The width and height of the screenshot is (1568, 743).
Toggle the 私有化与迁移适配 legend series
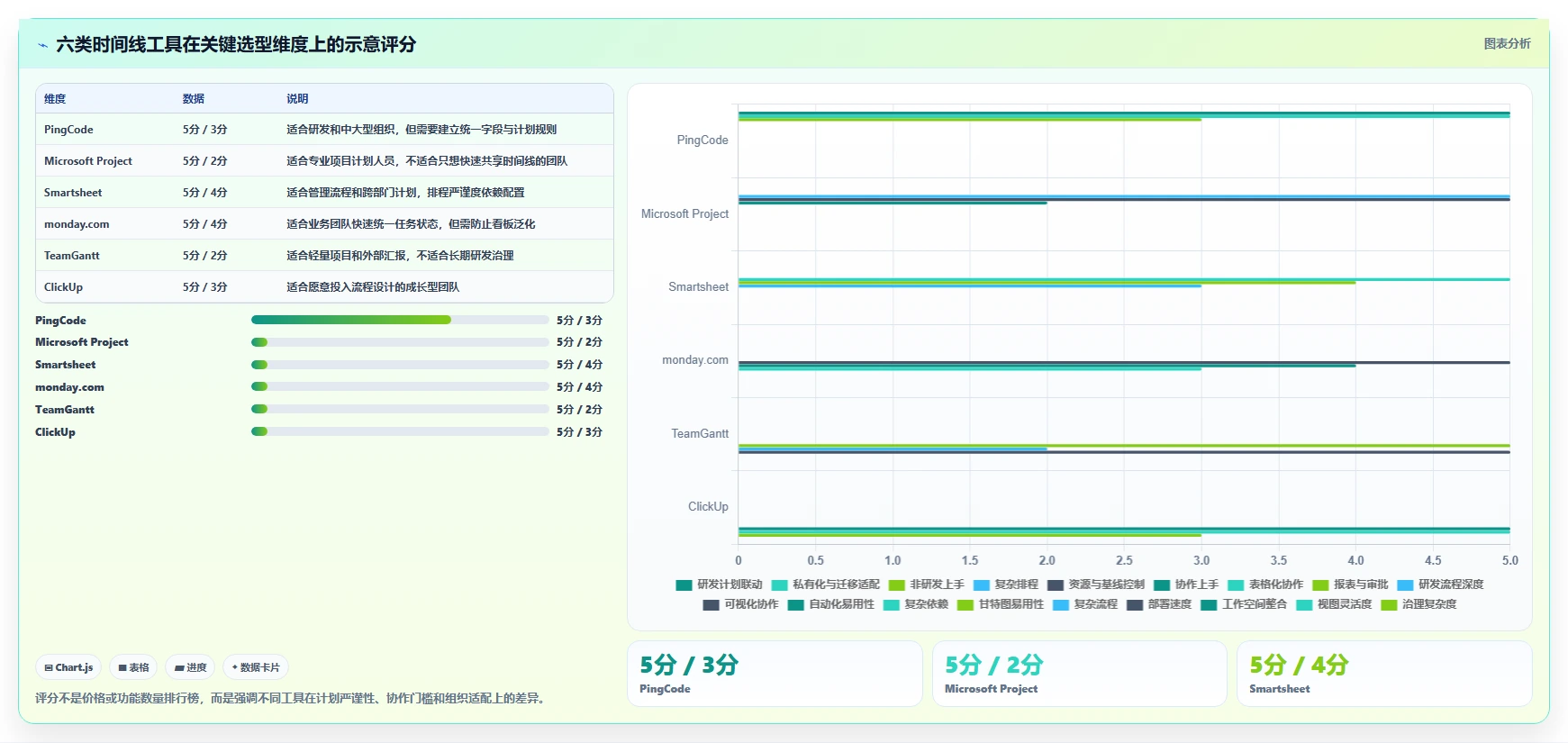click(x=825, y=584)
